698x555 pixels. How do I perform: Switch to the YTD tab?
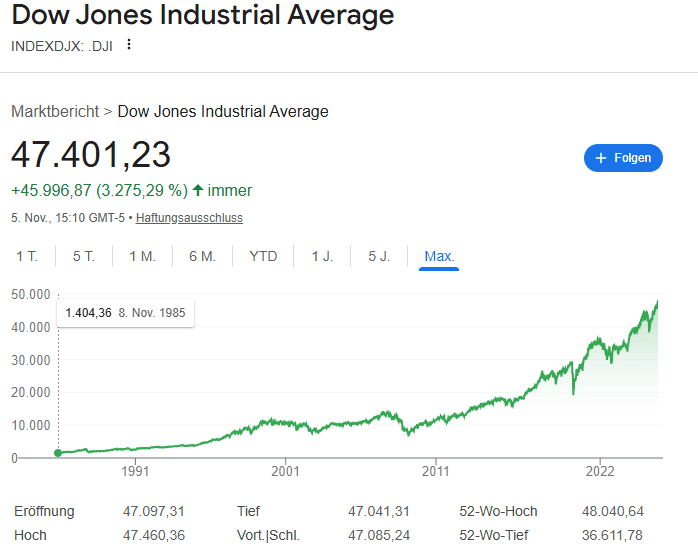pyautogui.click(x=263, y=256)
